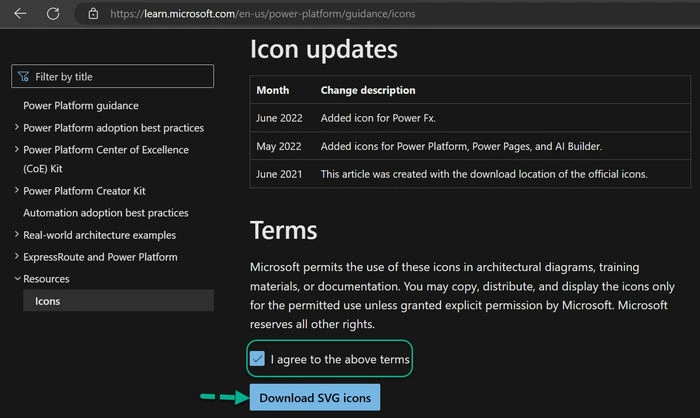Click the 'I agree to the above terms' label
The image size is (700, 418).
(x=340, y=359)
